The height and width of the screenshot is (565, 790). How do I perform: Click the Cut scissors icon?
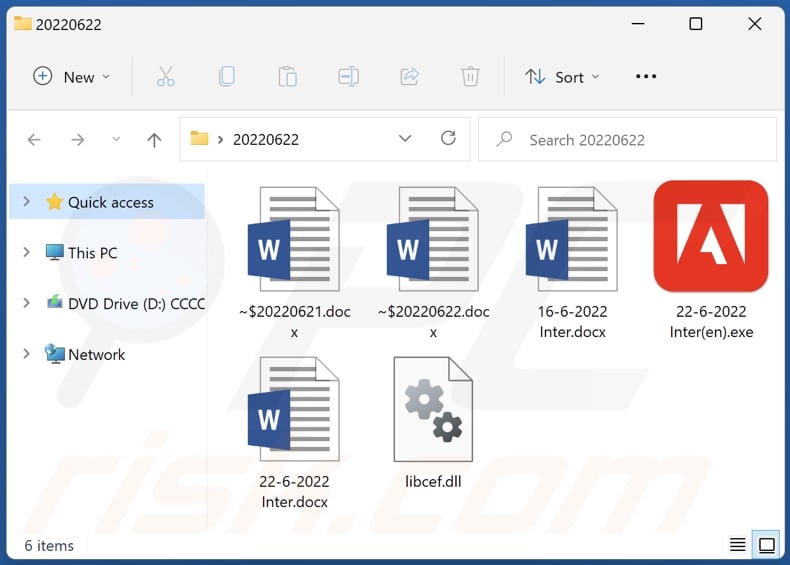pos(165,77)
